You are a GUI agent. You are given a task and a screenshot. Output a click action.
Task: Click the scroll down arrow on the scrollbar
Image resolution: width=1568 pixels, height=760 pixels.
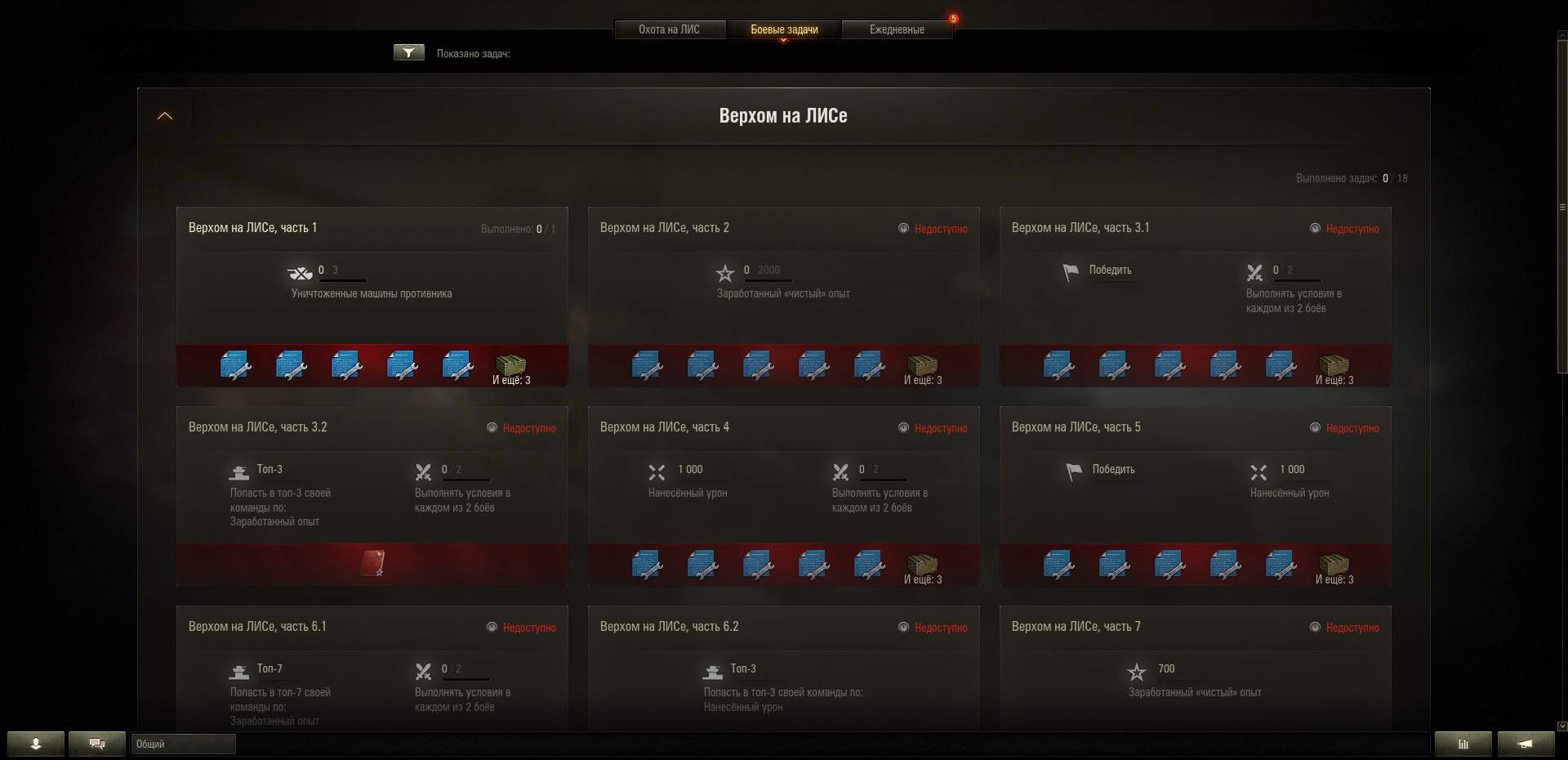[1562, 726]
